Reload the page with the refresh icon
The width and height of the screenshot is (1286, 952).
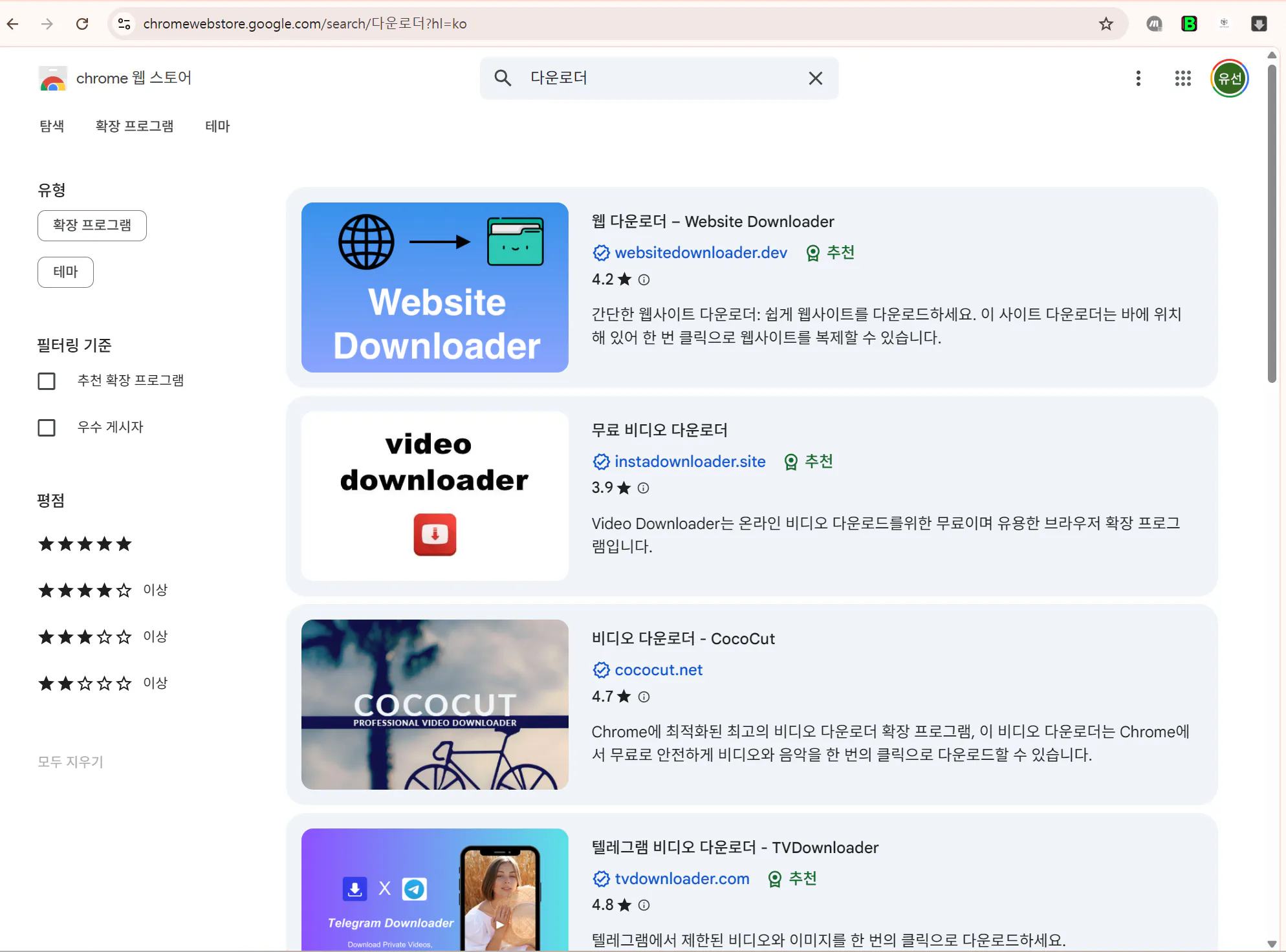pyautogui.click(x=82, y=24)
